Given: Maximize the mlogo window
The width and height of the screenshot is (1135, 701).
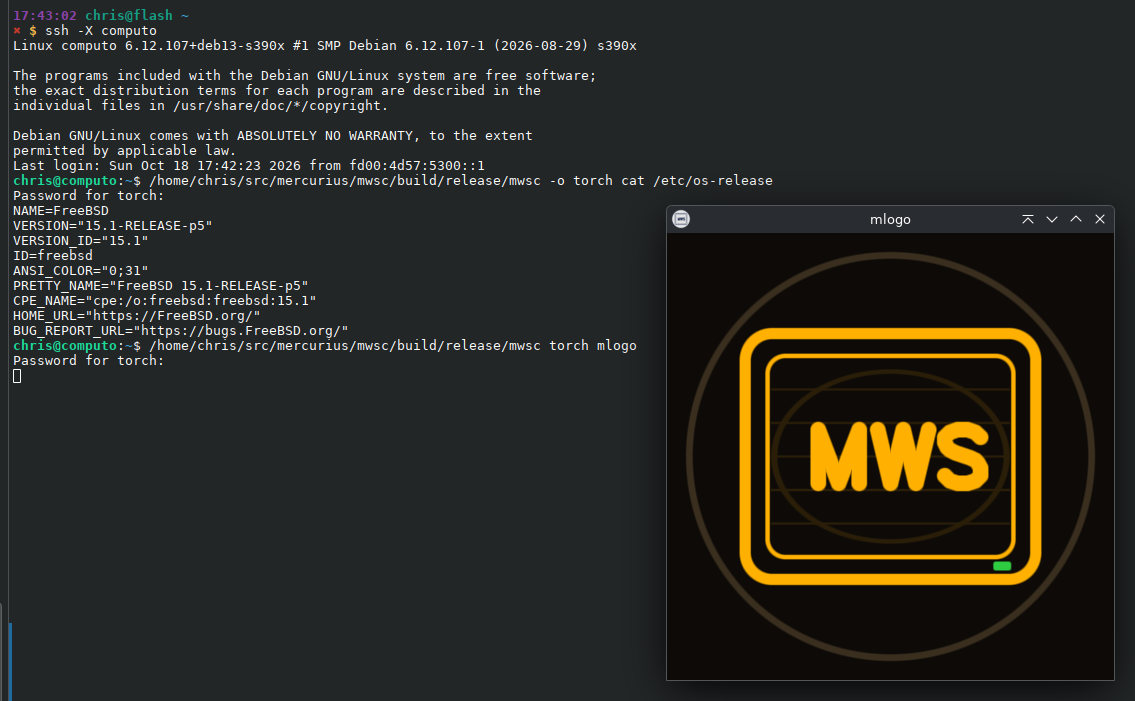Looking at the screenshot, I should click(x=1076, y=219).
